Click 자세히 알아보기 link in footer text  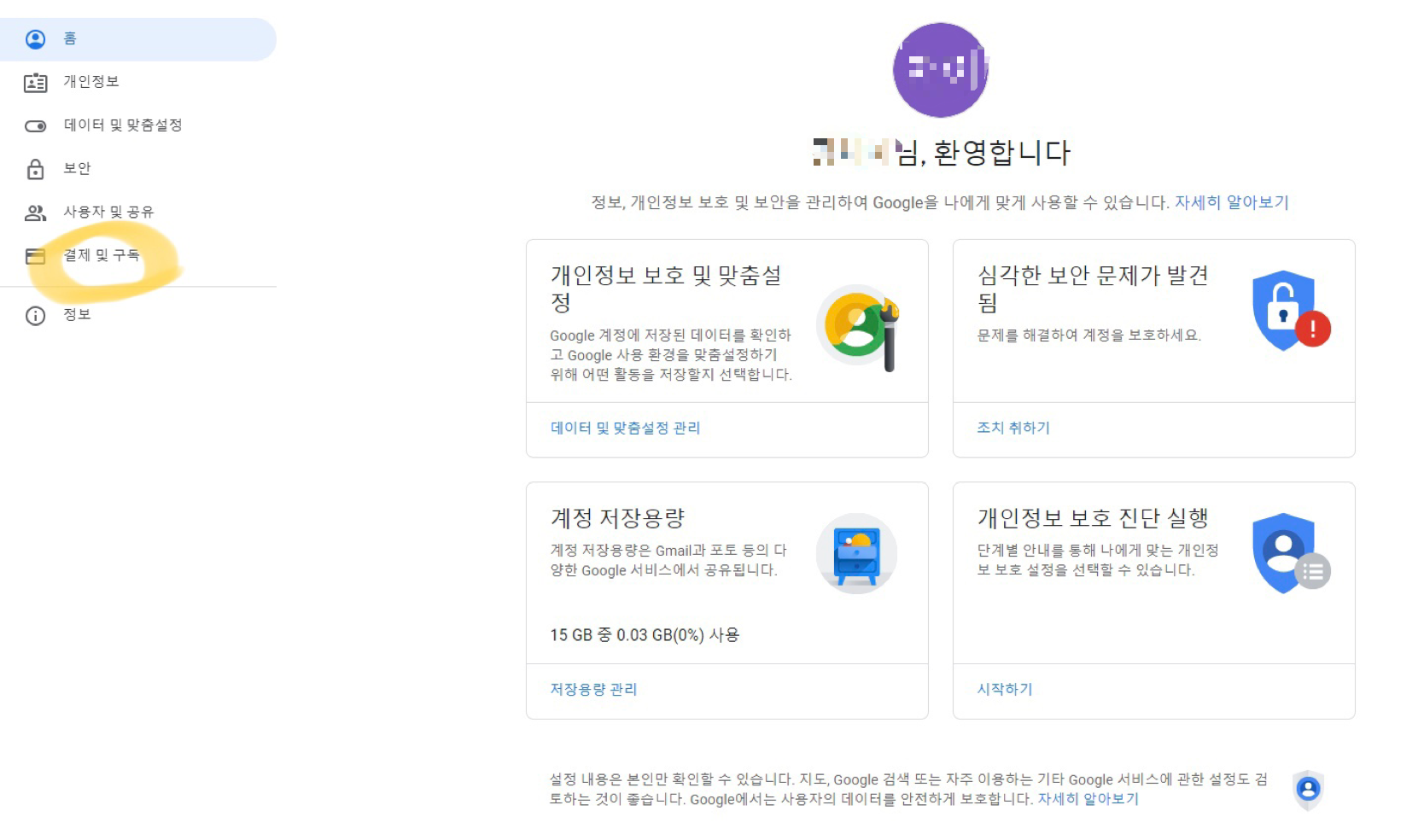[x=1088, y=799]
